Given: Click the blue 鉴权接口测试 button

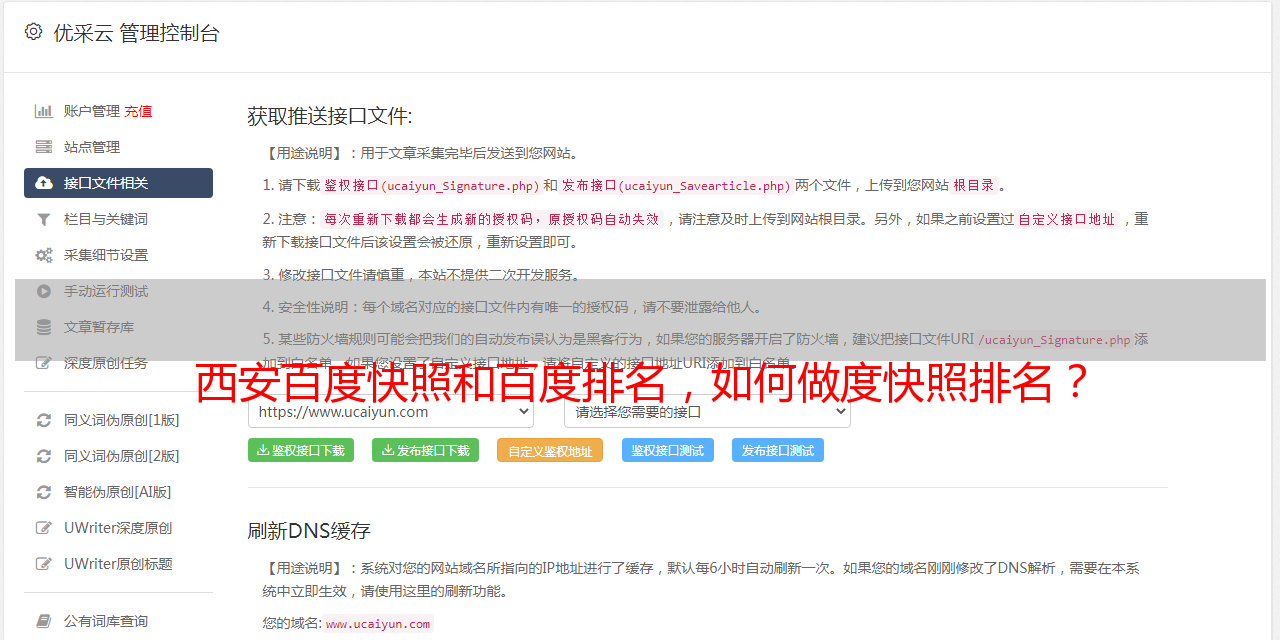Looking at the screenshot, I should (668, 450).
